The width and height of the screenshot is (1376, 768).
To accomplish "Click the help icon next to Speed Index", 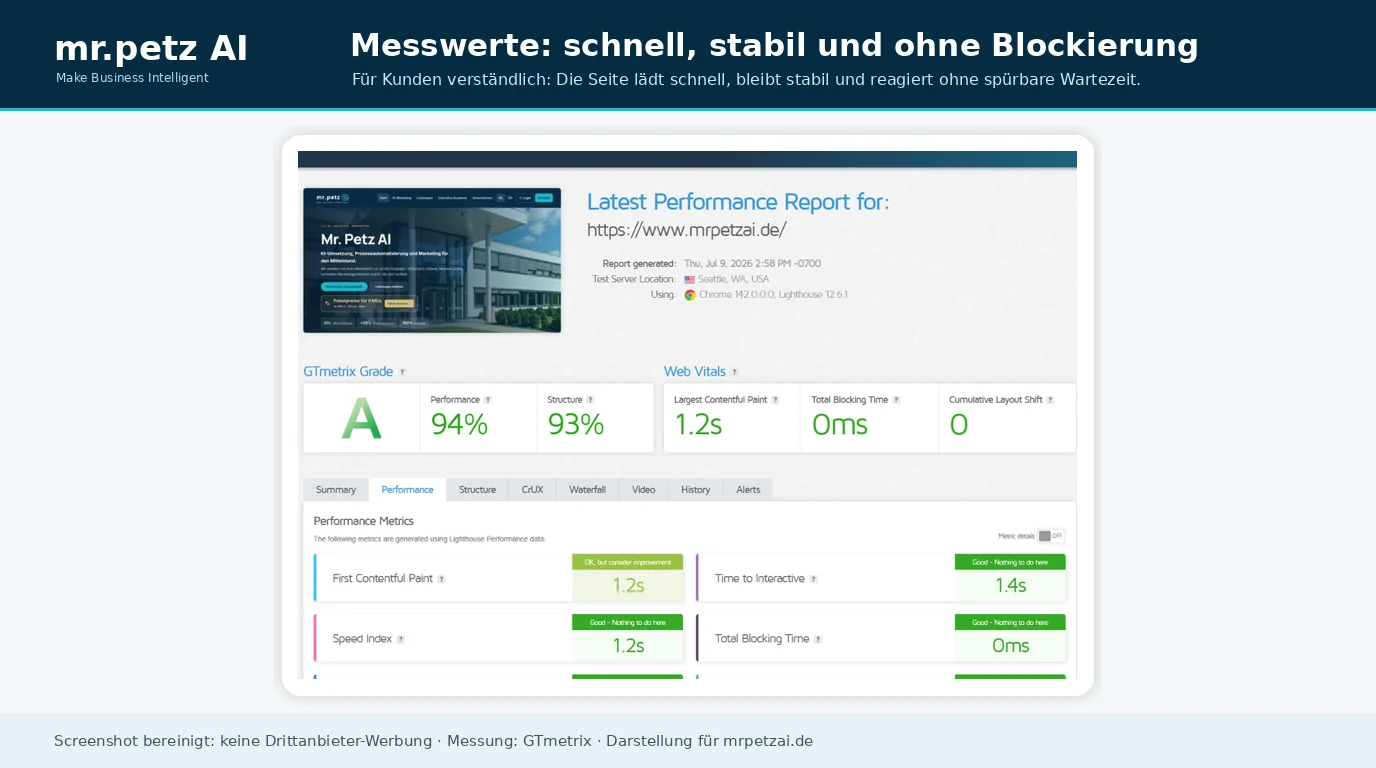I will pos(400,639).
